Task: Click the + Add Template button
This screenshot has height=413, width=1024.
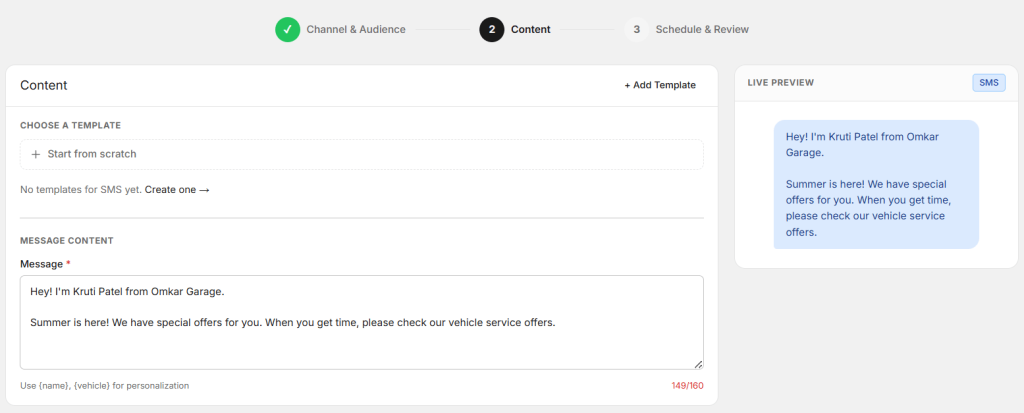Action: (x=660, y=85)
